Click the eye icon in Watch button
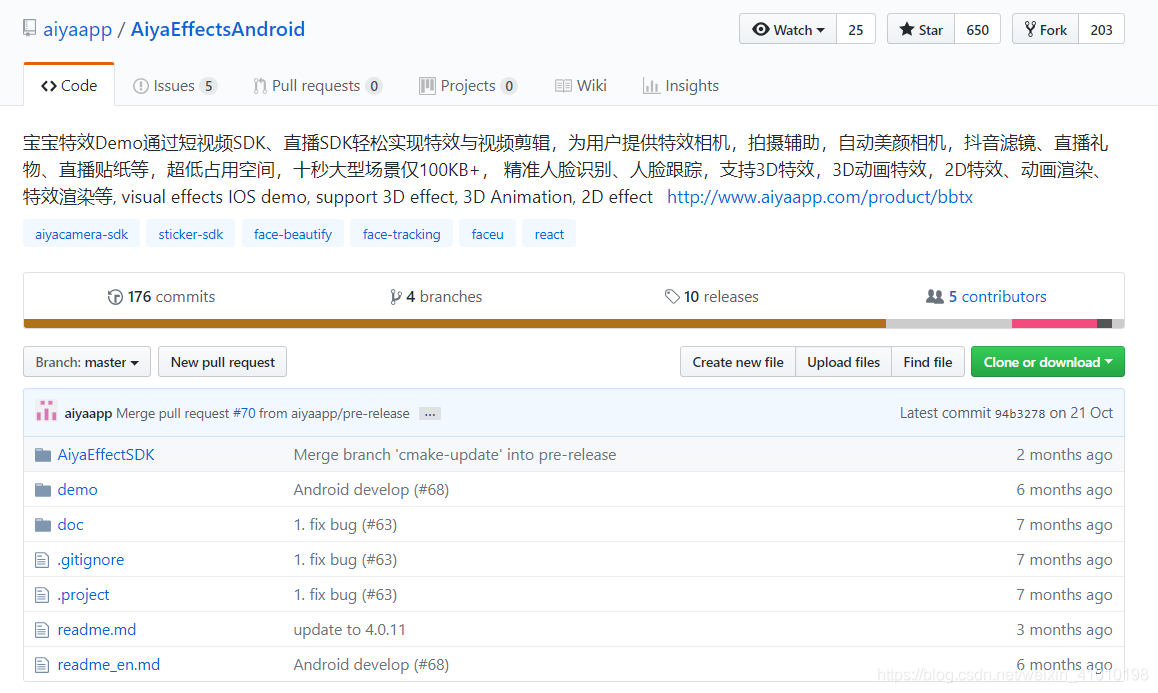Image resolution: width=1158 pixels, height=693 pixels. point(761,30)
